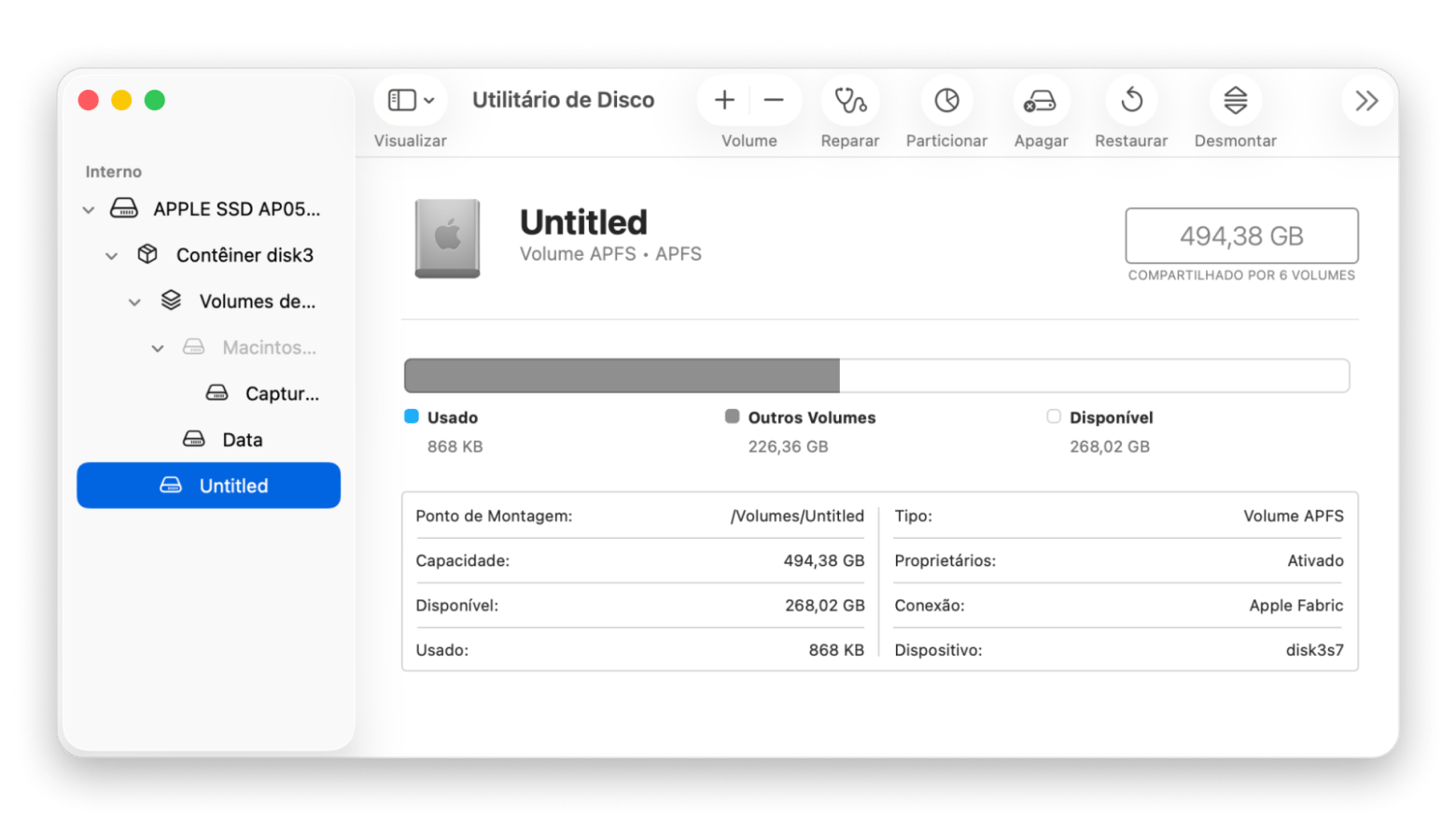Click the grey Outros Volumes swatch
This screenshot has height=833, width=1456.
(733, 416)
